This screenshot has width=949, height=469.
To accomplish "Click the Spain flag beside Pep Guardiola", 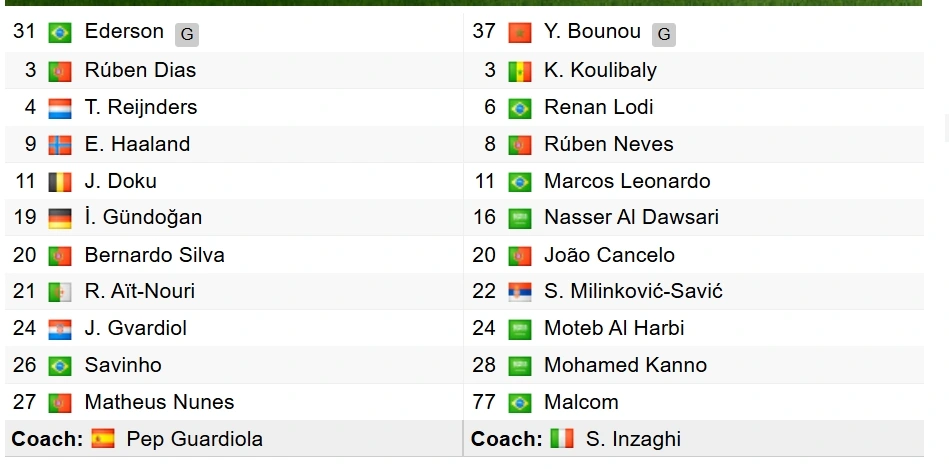I will pyautogui.click(x=103, y=438).
